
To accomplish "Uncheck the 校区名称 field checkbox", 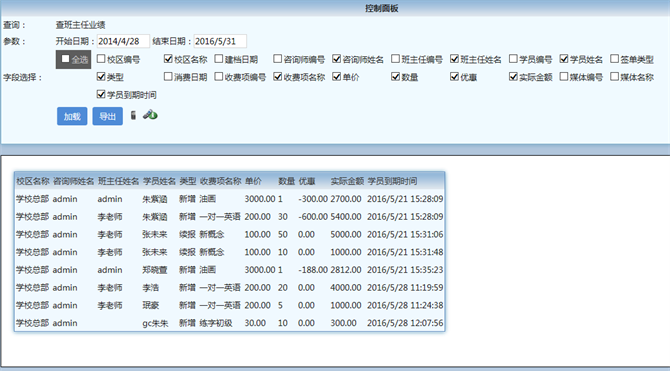I will click(x=168, y=59).
